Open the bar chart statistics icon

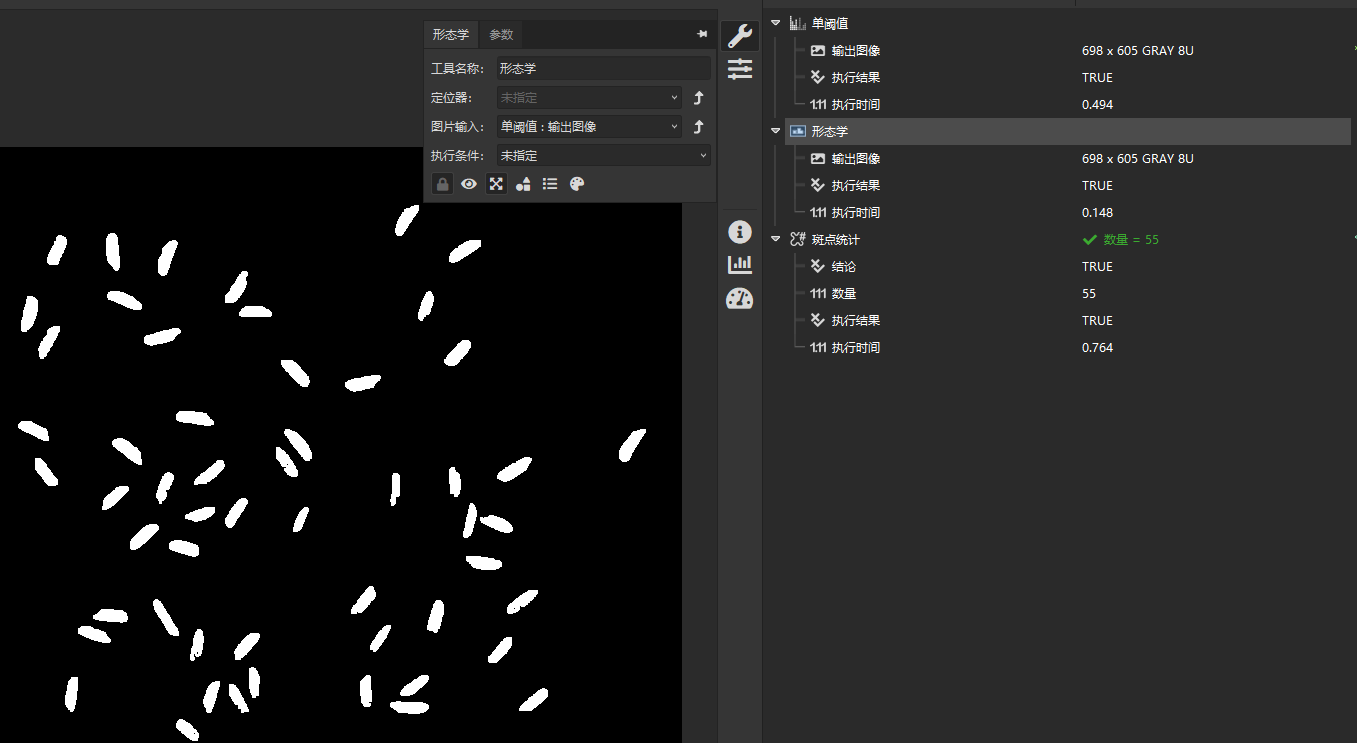740,265
